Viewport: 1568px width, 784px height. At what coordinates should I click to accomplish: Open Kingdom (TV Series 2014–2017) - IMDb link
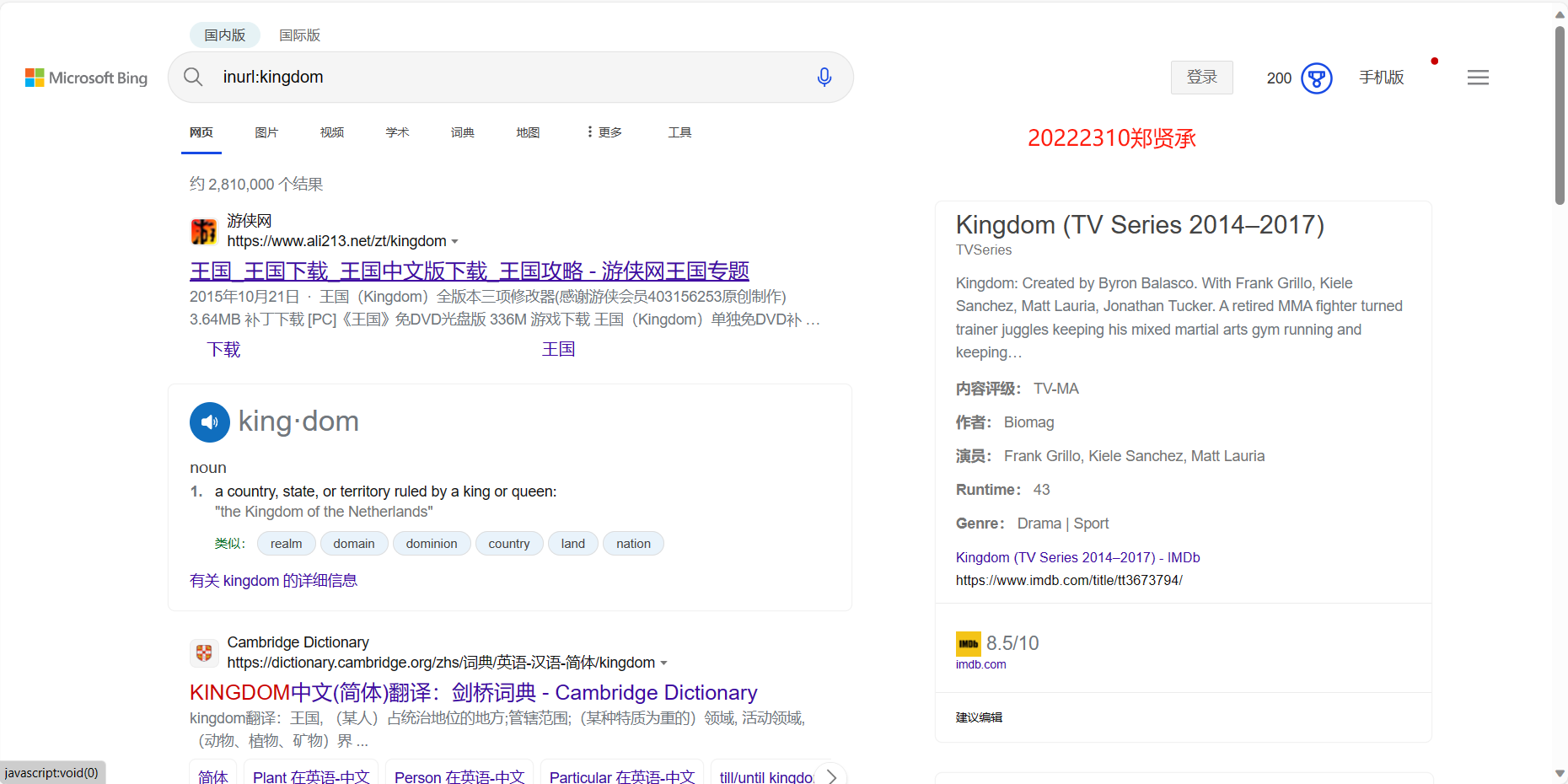(x=1077, y=557)
